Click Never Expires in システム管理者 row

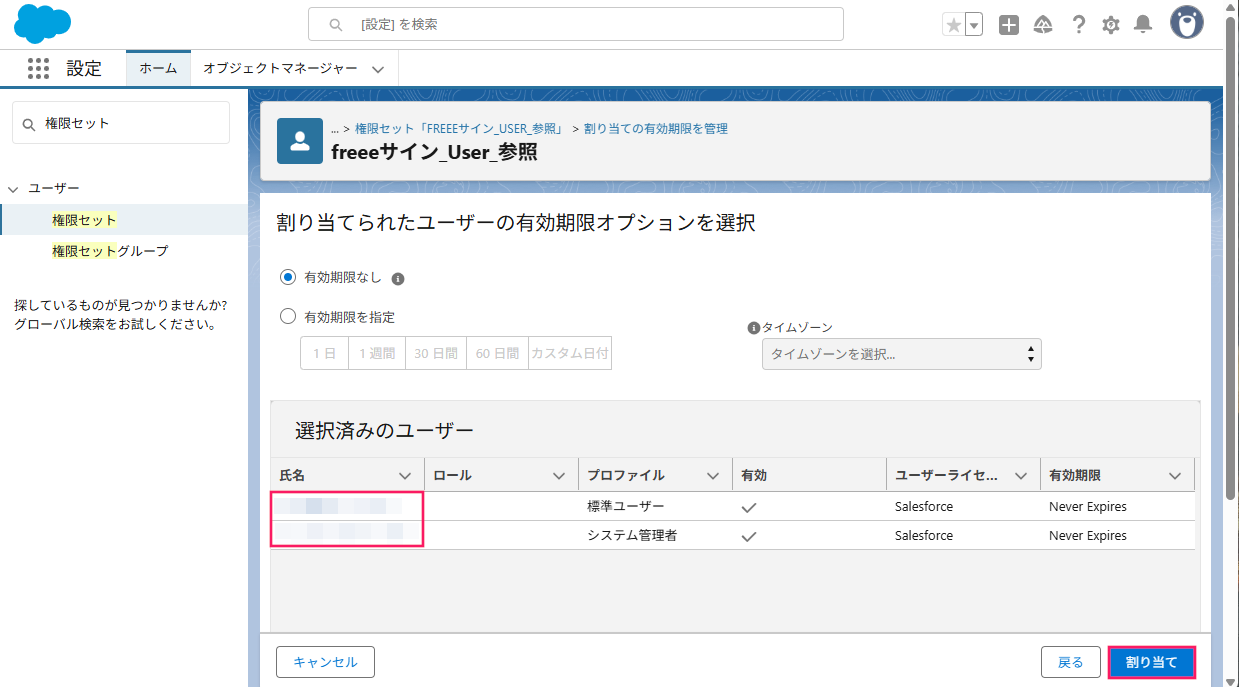pyautogui.click(x=1088, y=536)
